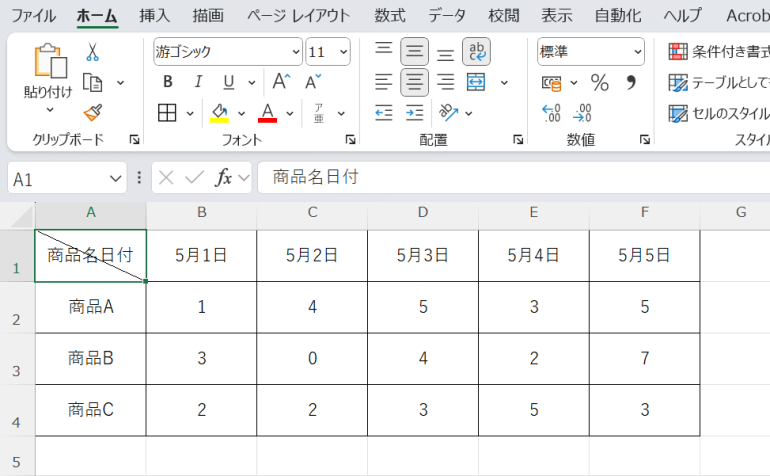Toggle bold formatting
This screenshot has width=770, height=476.
point(168,82)
